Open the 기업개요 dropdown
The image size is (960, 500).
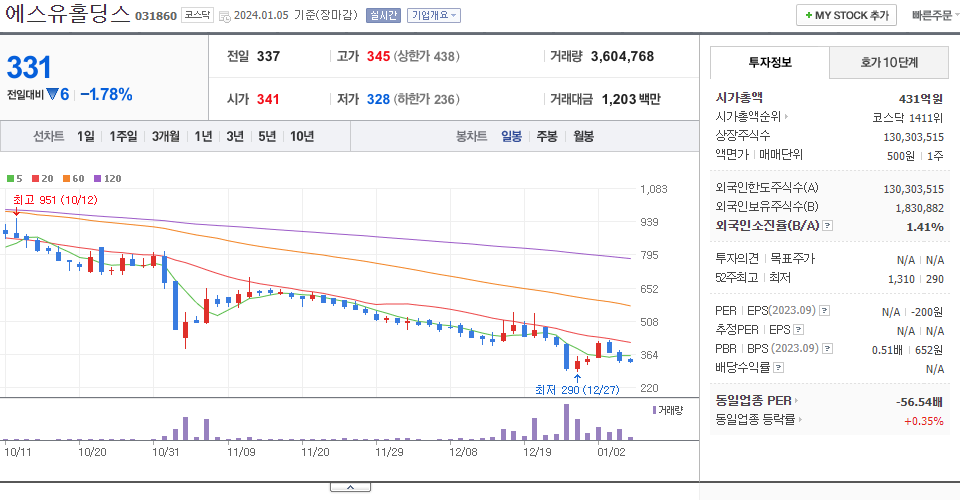434,15
